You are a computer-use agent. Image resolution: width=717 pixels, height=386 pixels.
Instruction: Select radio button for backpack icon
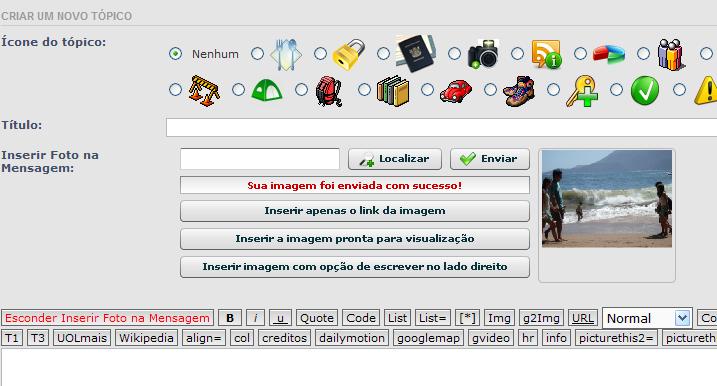(301, 89)
